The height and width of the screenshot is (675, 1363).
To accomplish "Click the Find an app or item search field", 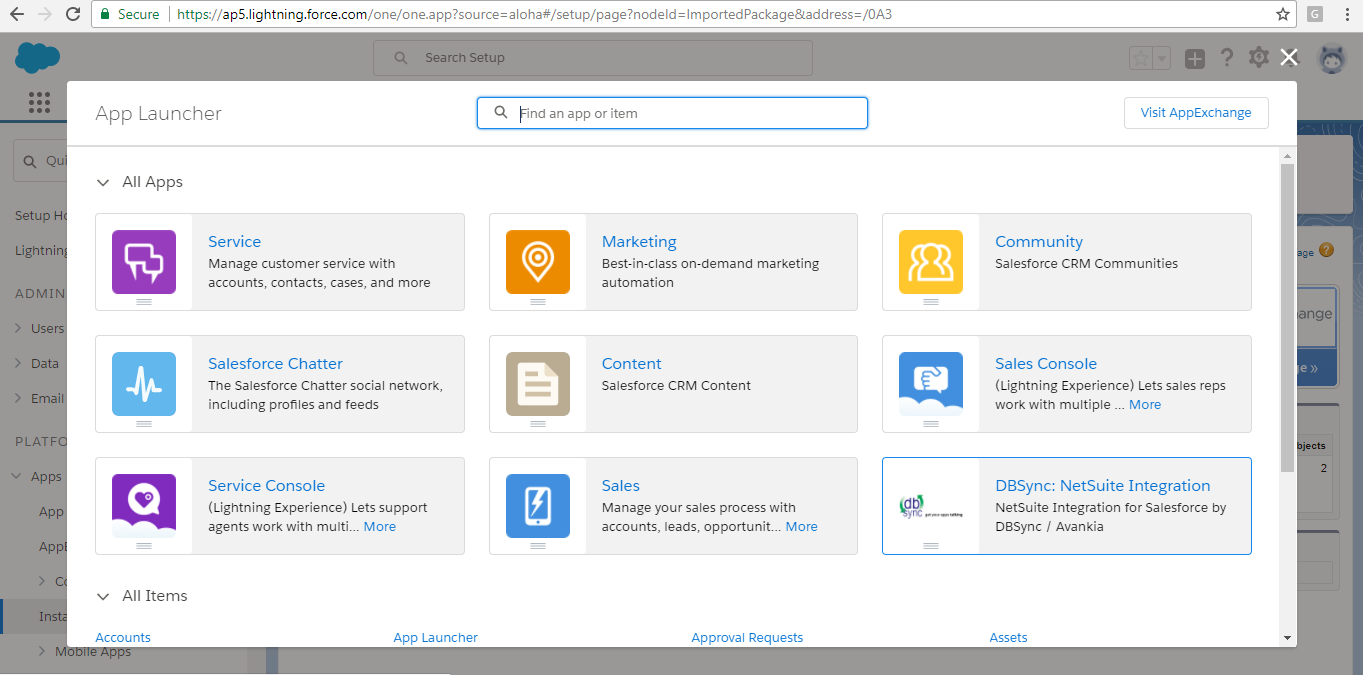I will click(672, 112).
